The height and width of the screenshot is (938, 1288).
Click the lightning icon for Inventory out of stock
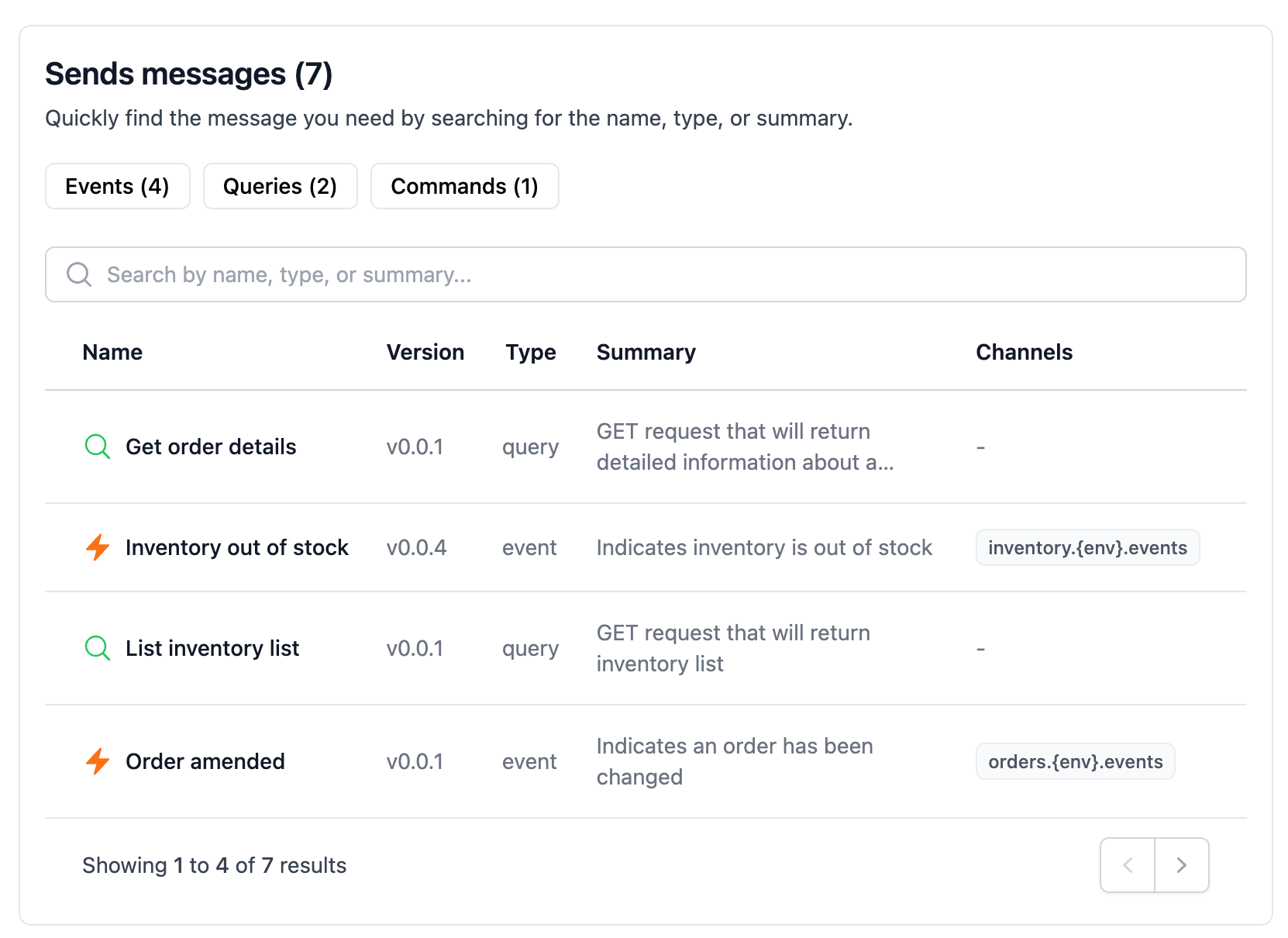point(96,547)
